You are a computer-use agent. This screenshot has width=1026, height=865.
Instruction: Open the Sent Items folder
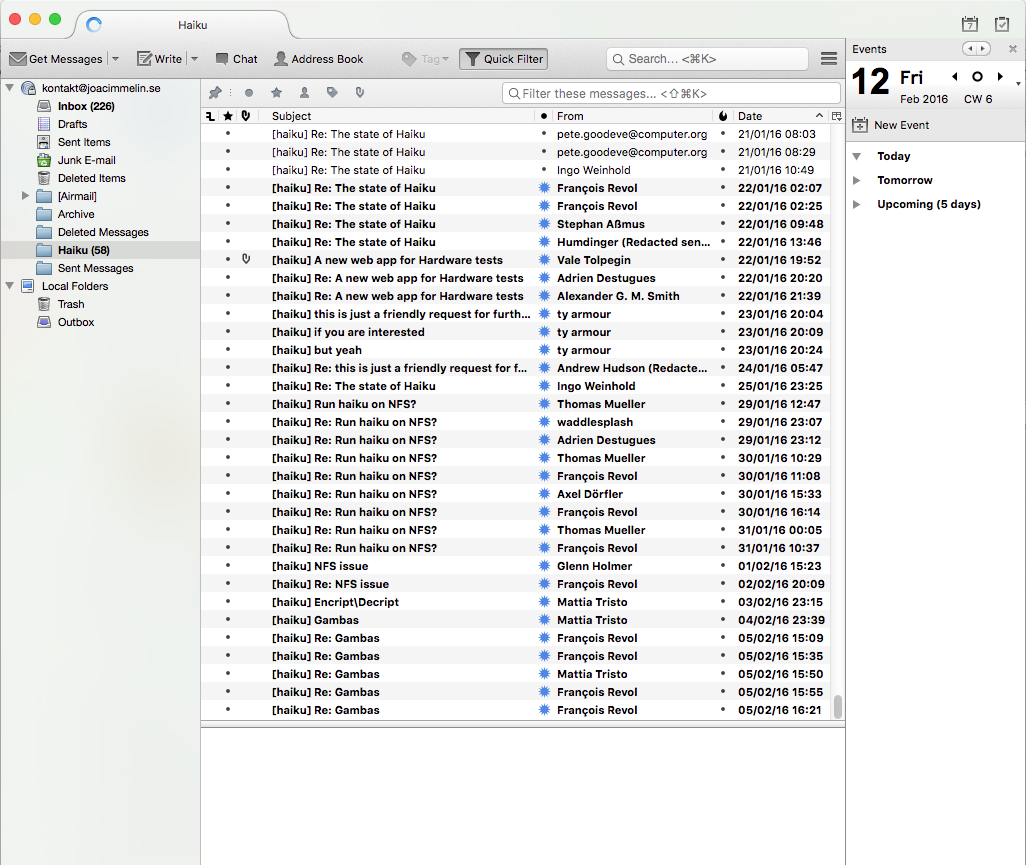[84, 142]
